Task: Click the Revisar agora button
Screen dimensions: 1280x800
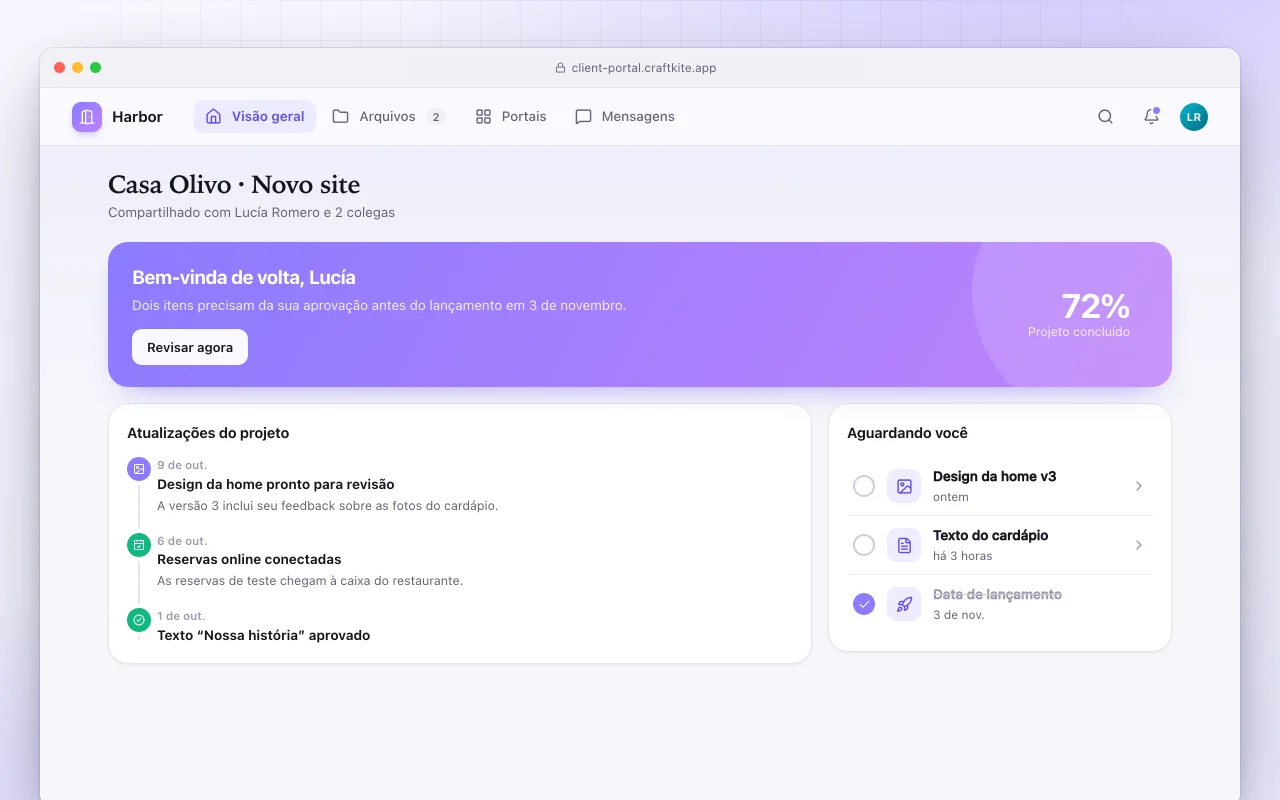Action: pos(190,347)
